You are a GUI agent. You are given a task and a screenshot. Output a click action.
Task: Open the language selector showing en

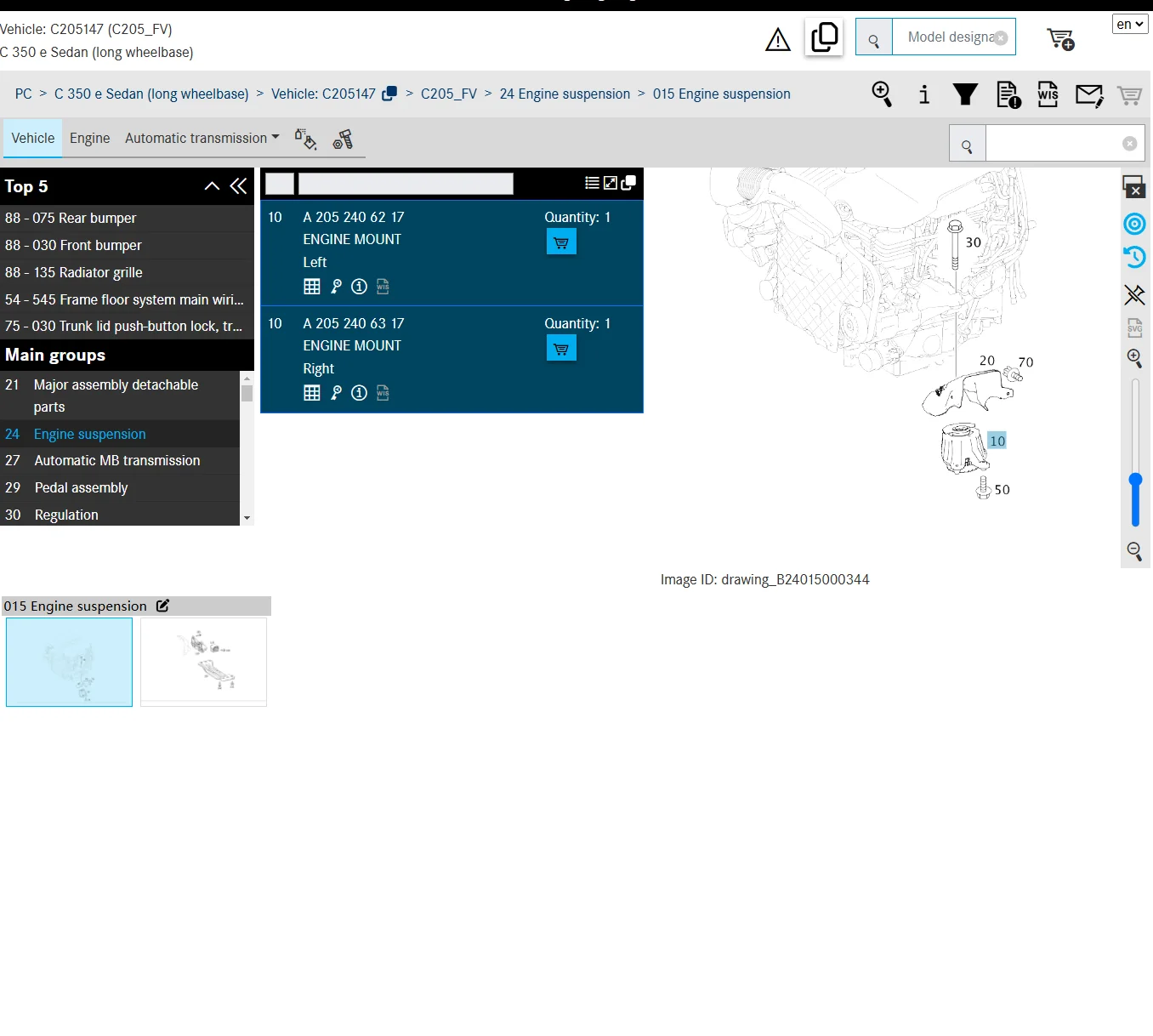[1130, 24]
